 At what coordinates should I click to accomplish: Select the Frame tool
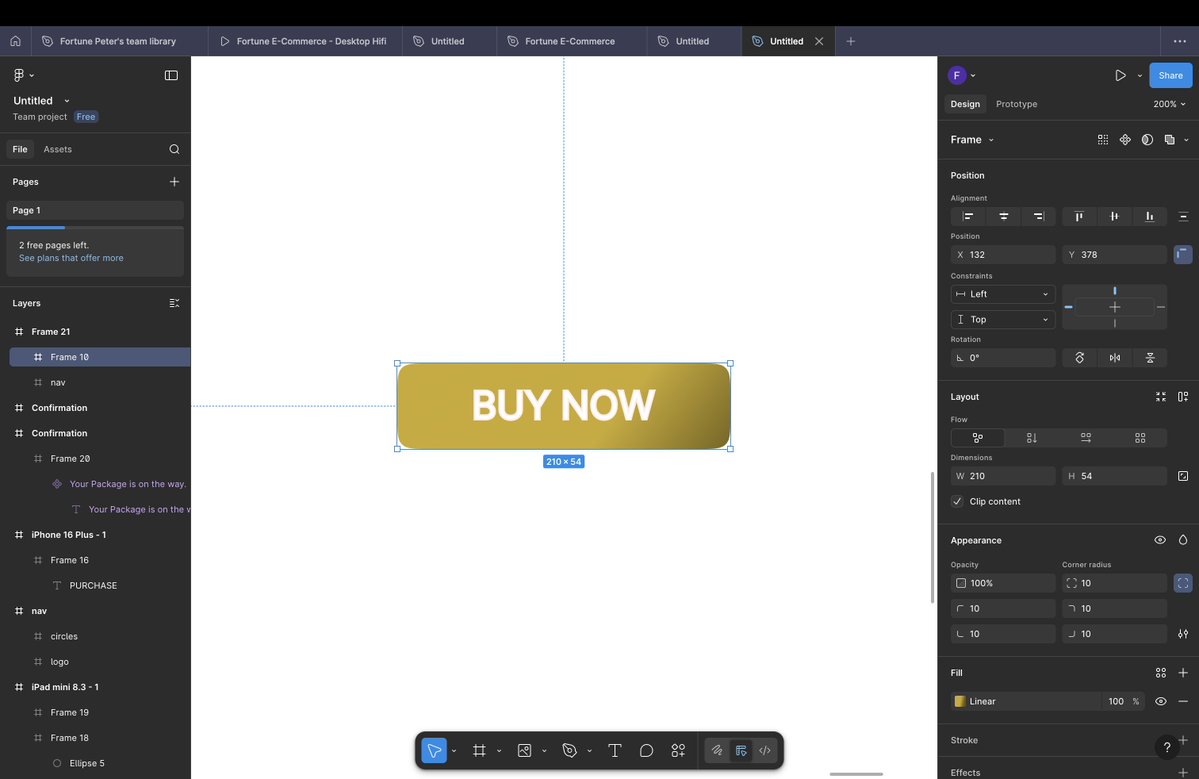coord(479,751)
